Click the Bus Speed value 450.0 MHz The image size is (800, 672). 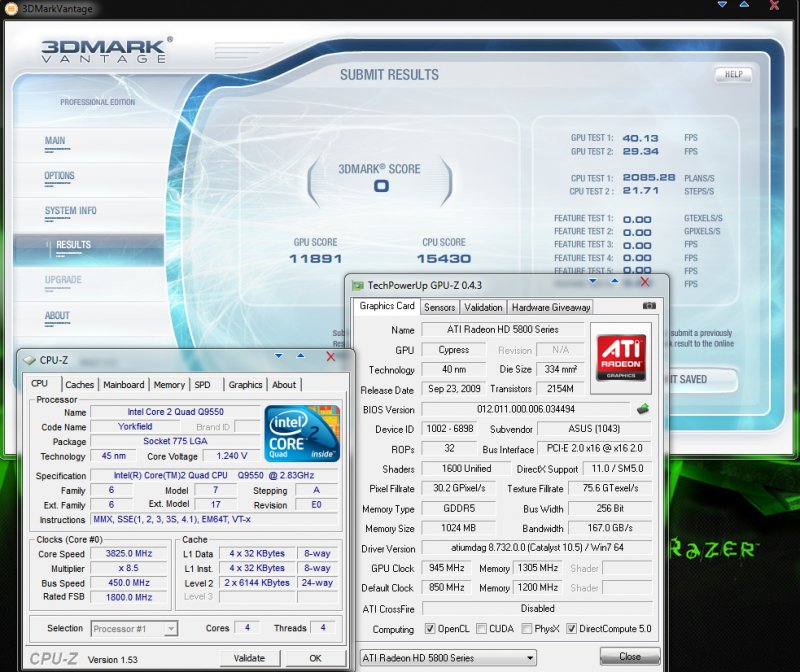pyautogui.click(x=129, y=583)
